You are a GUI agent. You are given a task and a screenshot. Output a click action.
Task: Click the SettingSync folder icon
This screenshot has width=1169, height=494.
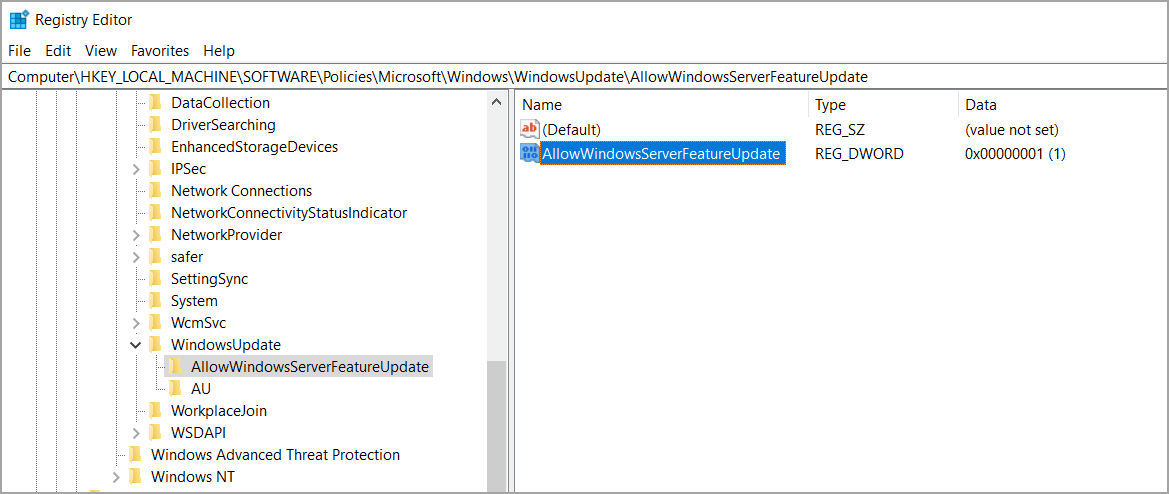pyautogui.click(x=155, y=279)
